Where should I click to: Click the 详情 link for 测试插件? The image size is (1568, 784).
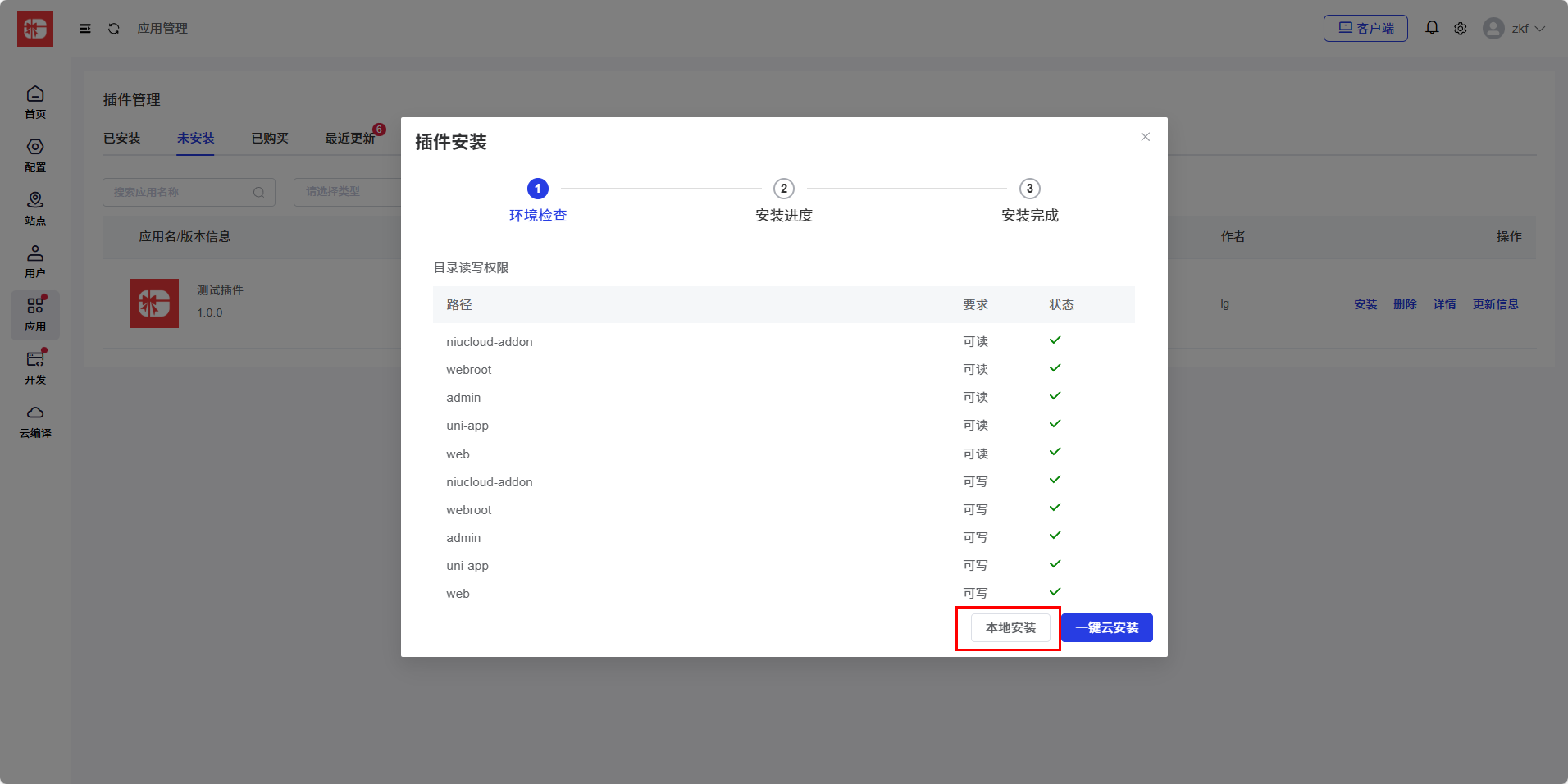[x=1444, y=304]
